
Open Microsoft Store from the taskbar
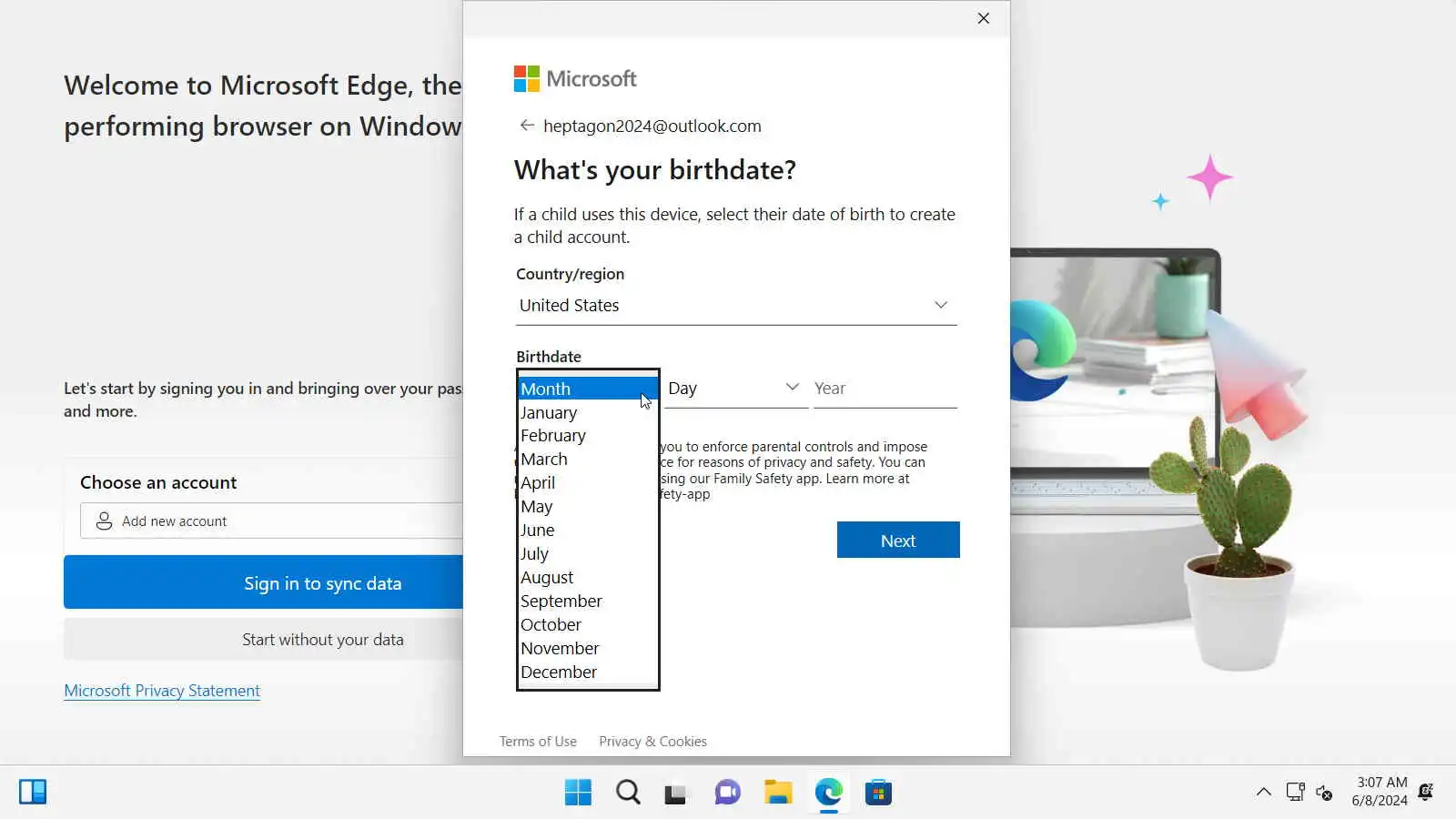point(878,793)
